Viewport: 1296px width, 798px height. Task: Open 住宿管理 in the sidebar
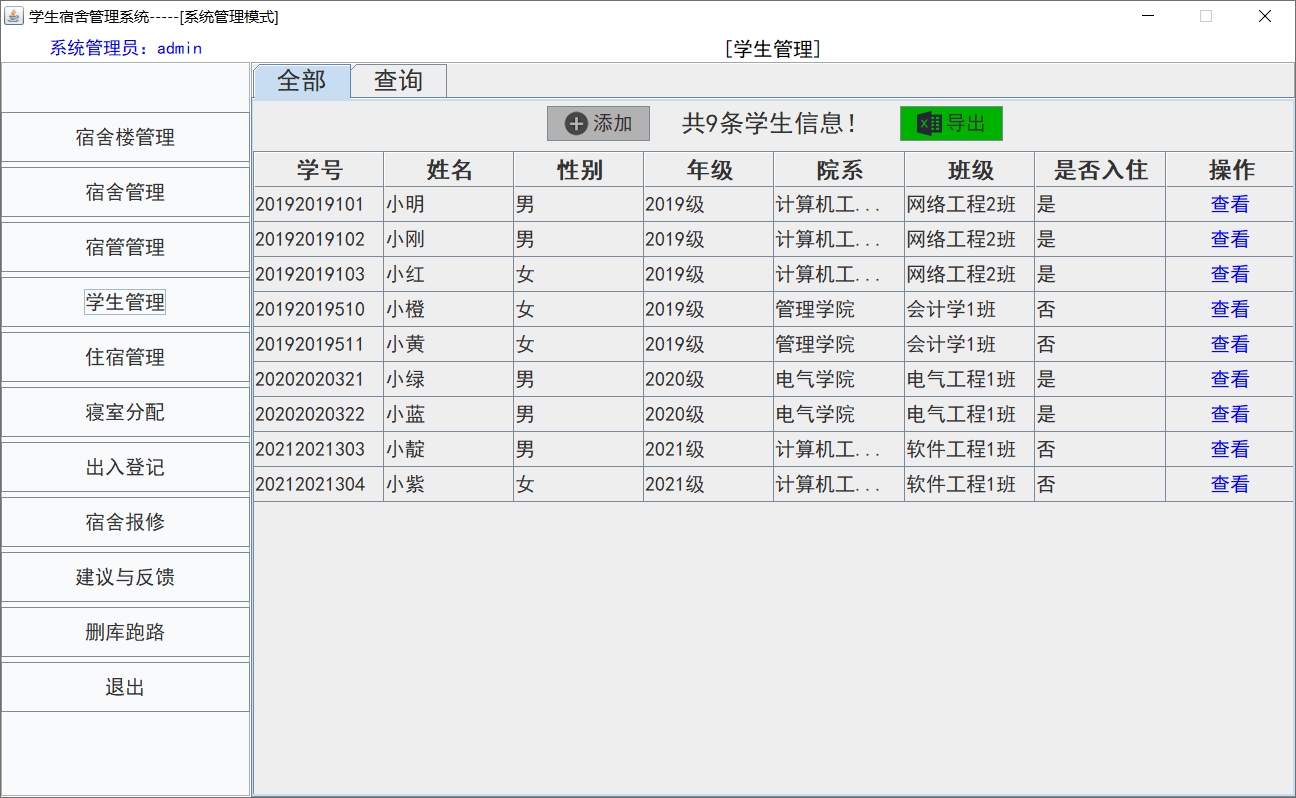click(x=125, y=358)
